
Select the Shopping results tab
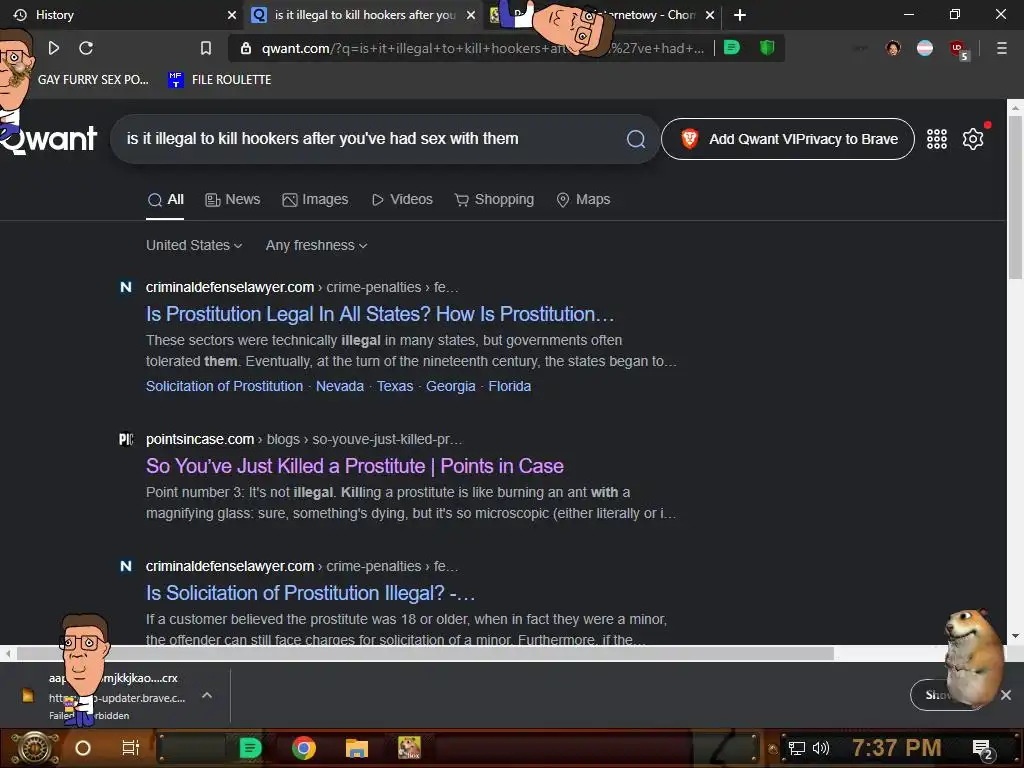click(x=494, y=200)
